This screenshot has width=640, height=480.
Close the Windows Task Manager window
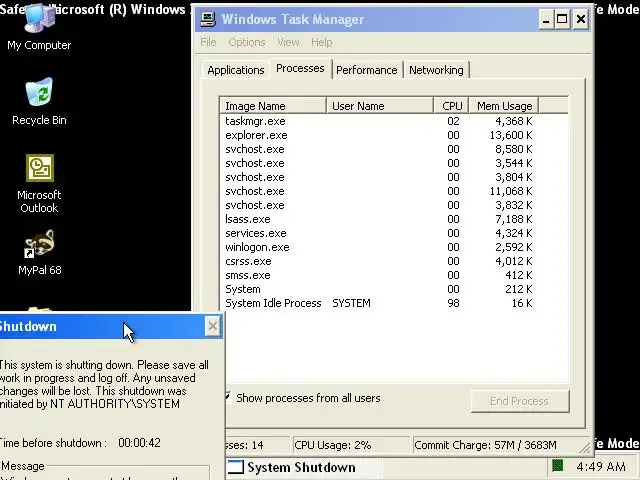pyautogui.click(x=581, y=19)
